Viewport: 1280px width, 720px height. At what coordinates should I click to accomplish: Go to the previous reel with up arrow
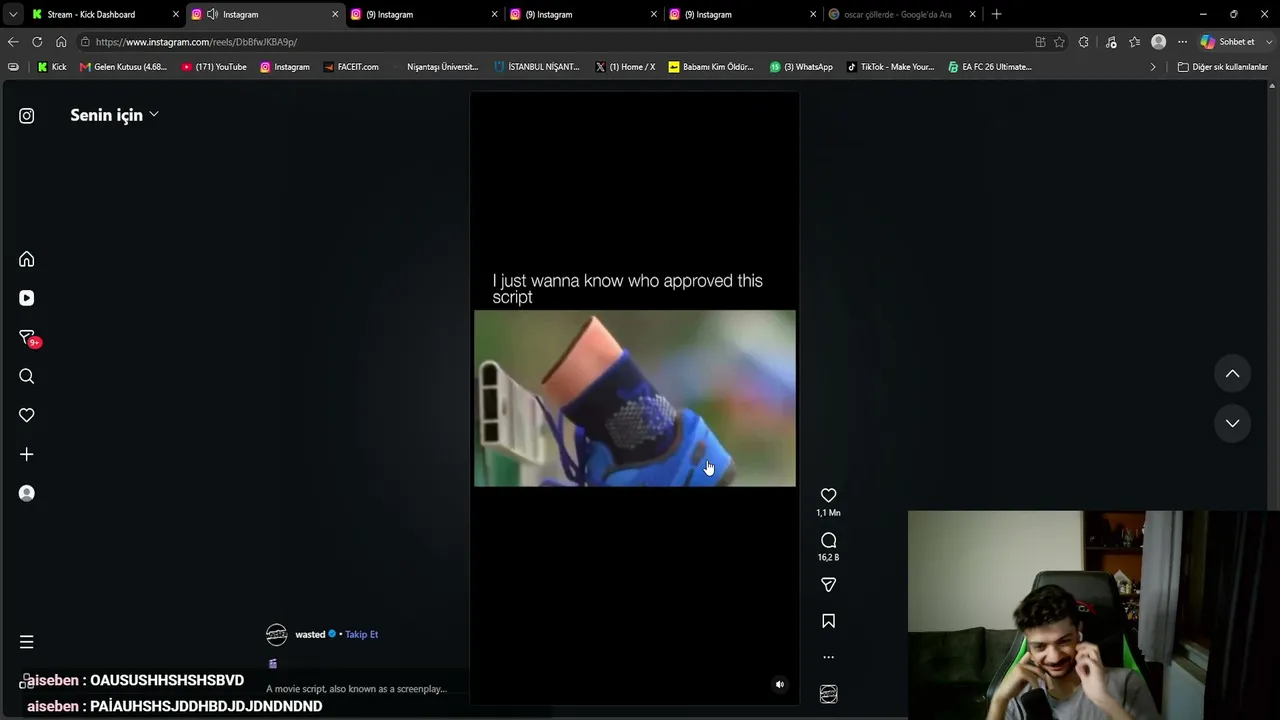[x=1233, y=374]
